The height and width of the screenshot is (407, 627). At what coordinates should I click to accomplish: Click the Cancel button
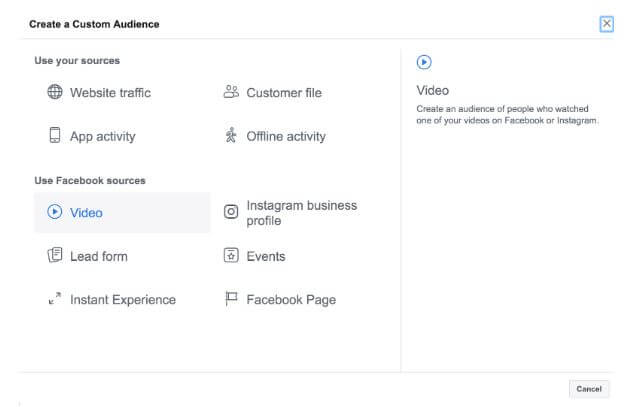[x=589, y=389]
